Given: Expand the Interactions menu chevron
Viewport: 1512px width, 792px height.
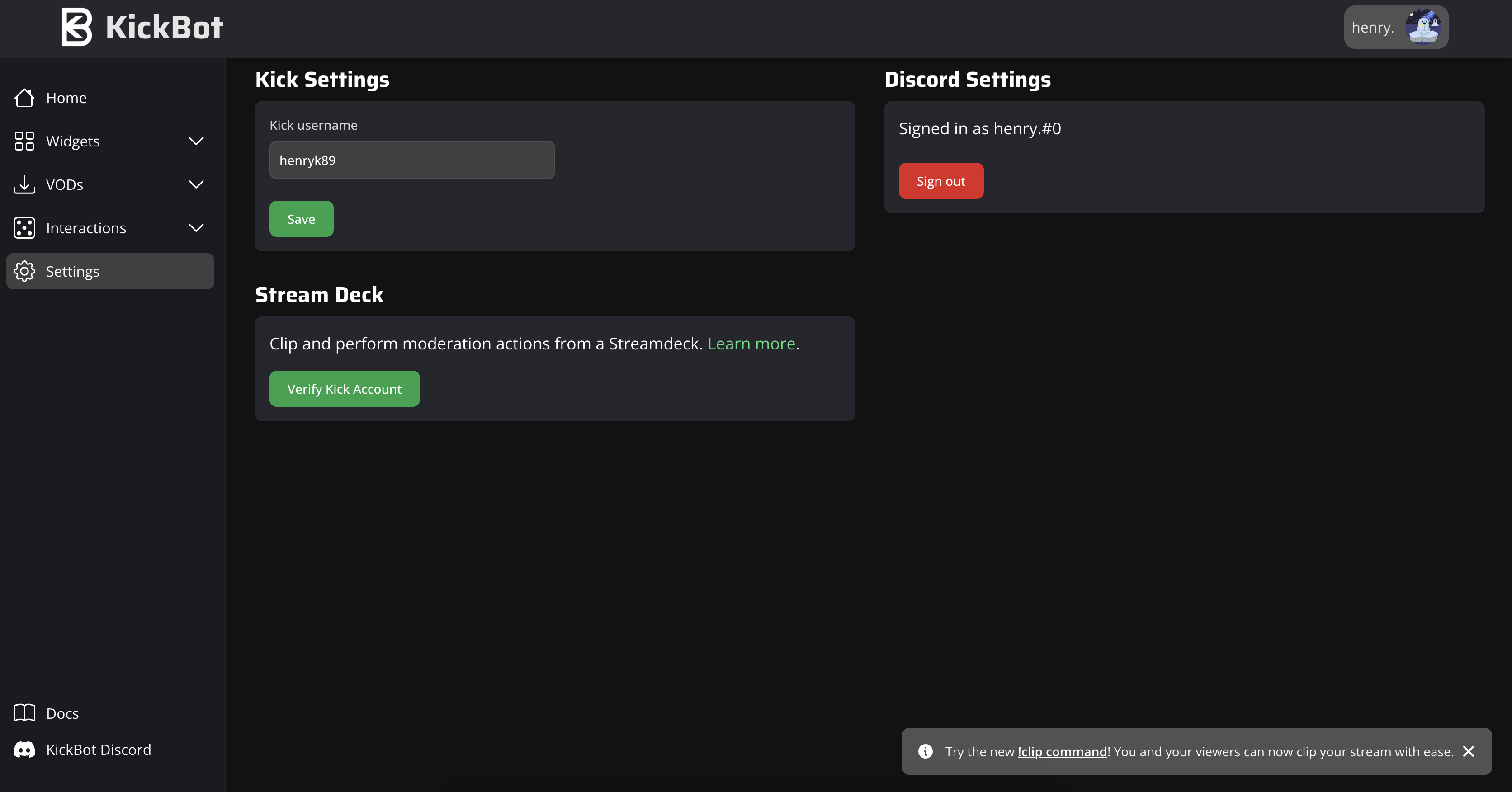Looking at the screenshot, I should (196, 228).
